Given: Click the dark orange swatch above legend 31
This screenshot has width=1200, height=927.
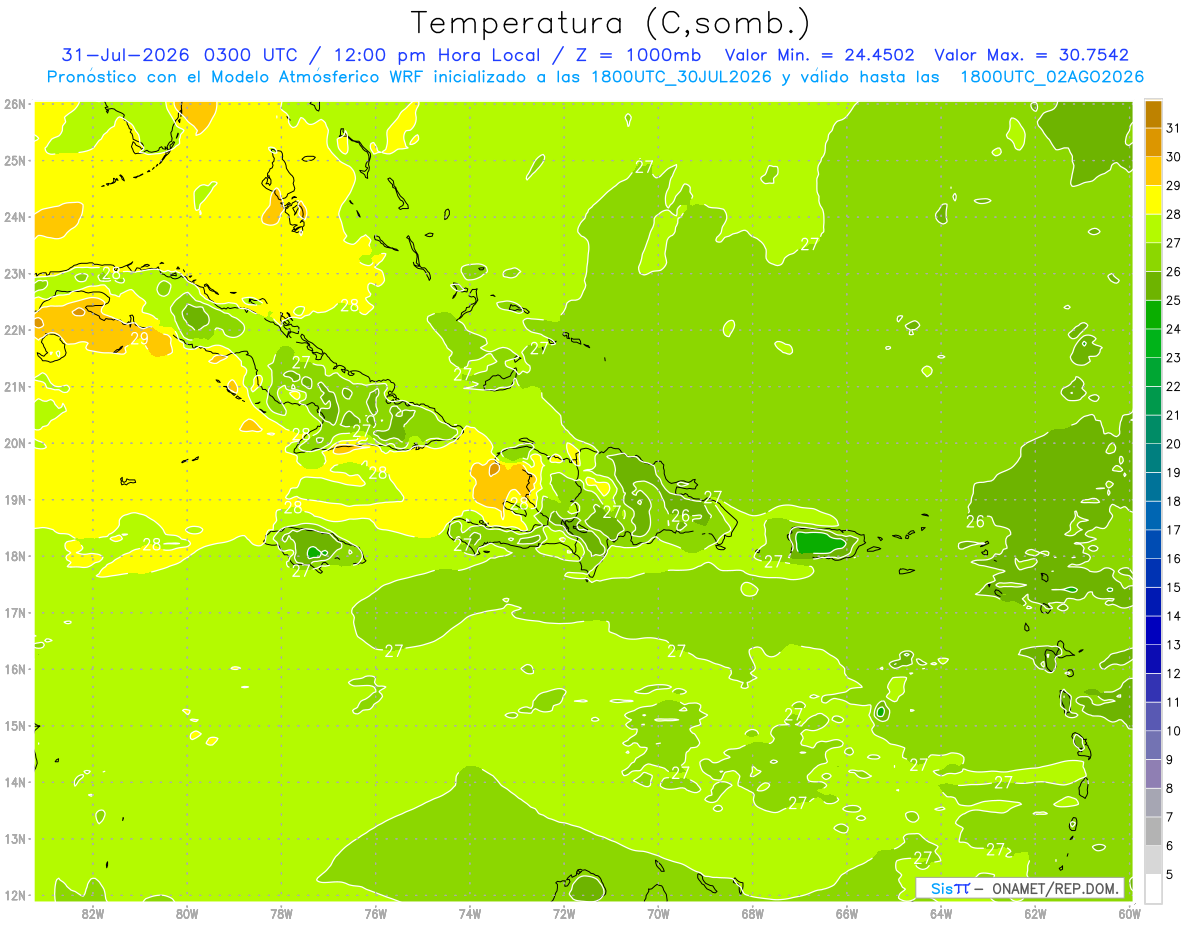Looking at the screenshot, I should pos(1153,114).
